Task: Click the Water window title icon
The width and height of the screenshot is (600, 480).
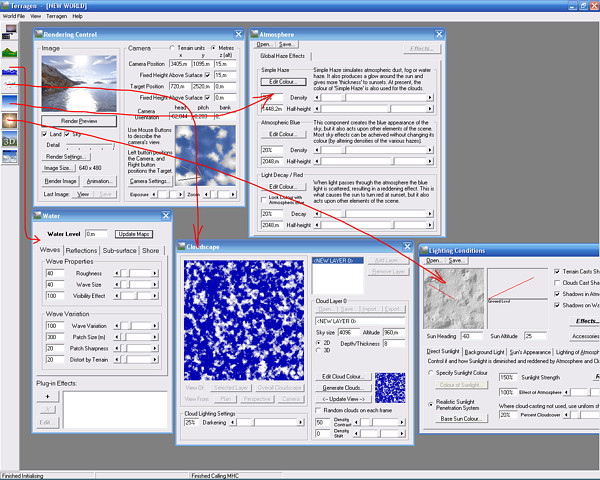Action: click(x=38, y=216)
